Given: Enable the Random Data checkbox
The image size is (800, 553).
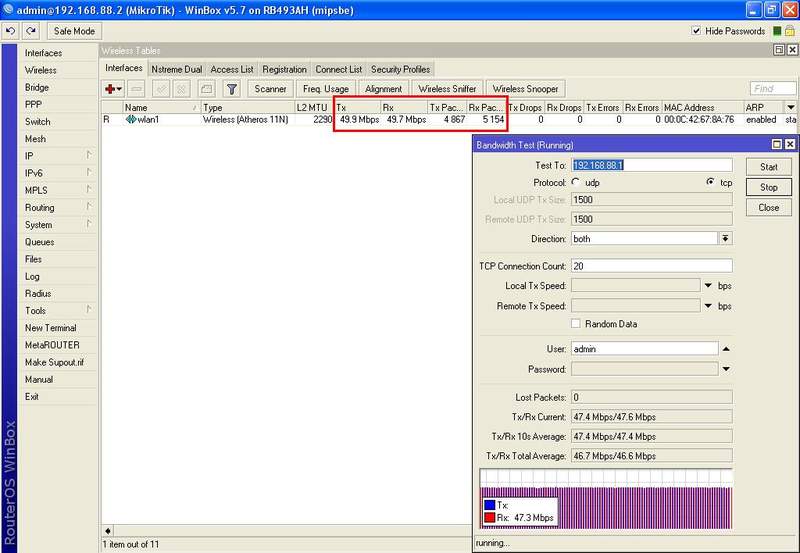Looking at the screenshot, I should click(x=576, y=323).
